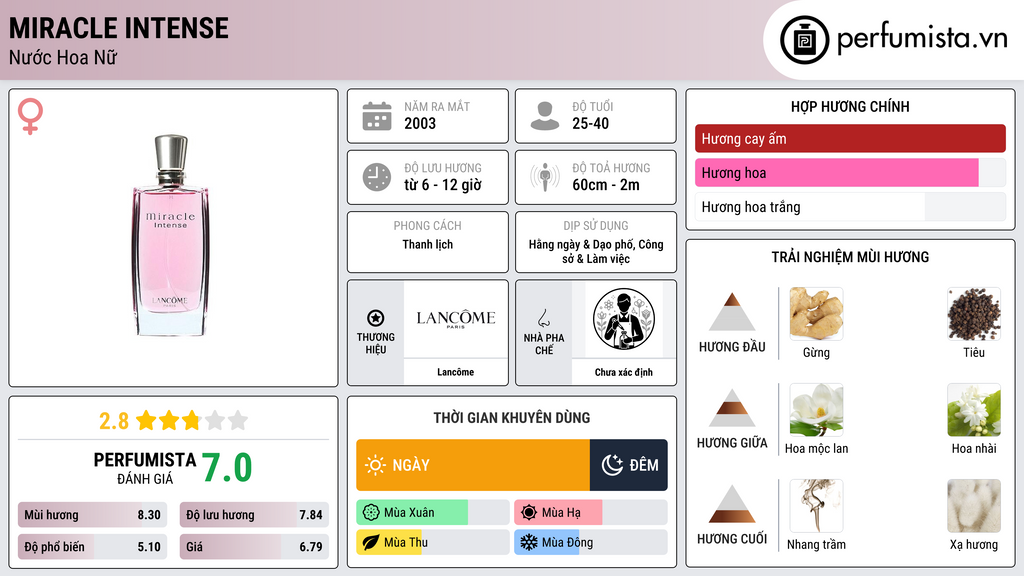Click the age range 25-40 value
The width and height of the screenshot is (1024, 576).
pyautogui.click(x=590, y=123)
